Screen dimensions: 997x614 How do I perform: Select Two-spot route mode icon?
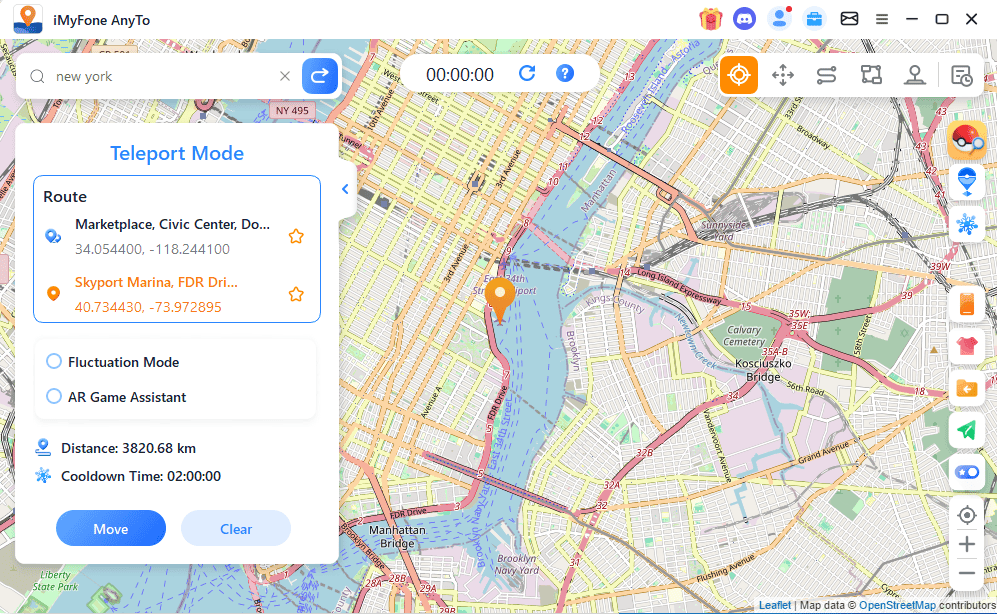coord(826,75)
